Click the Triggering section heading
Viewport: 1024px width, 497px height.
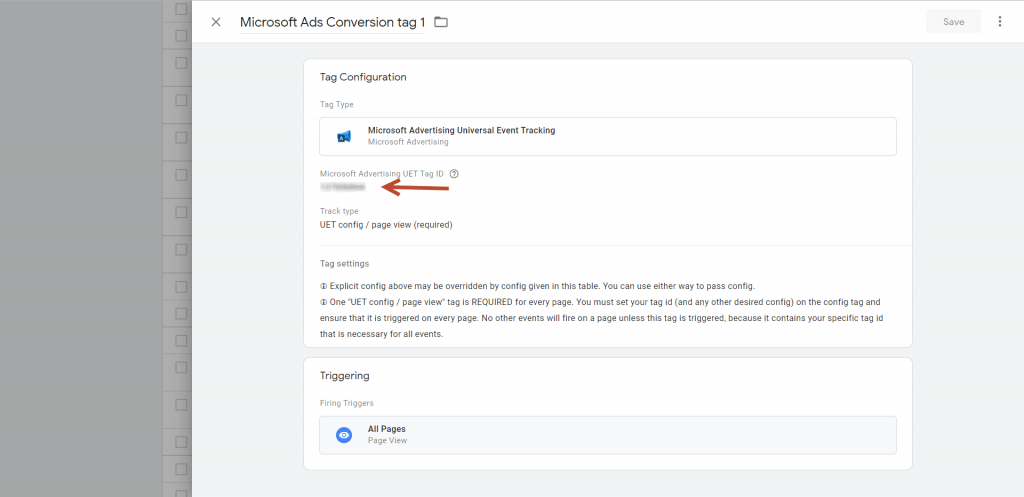(x=344, y=376)
